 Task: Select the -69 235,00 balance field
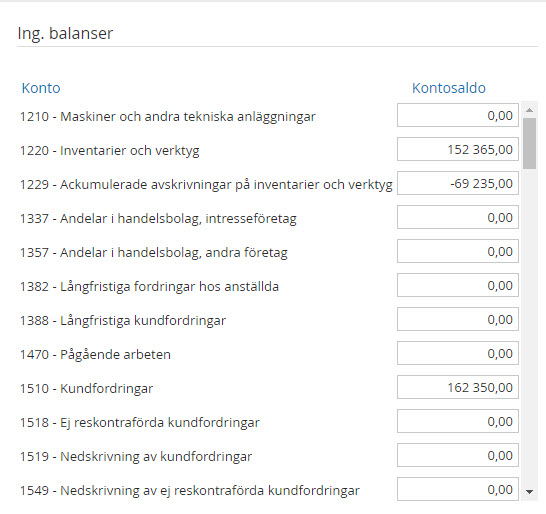tap(458, 183)
